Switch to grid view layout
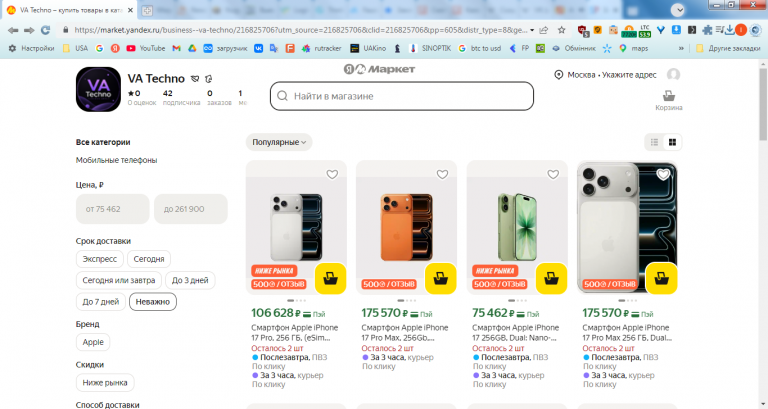The image size is (768, 409). [x=672, y=142]
